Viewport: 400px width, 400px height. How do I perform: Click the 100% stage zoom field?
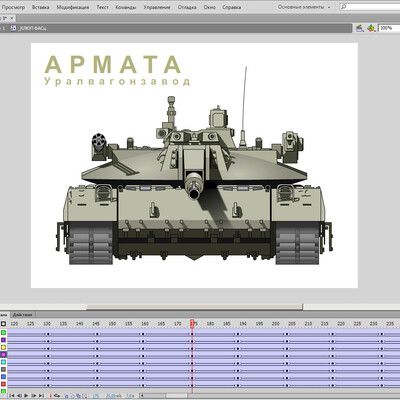[x=389, y=28]
